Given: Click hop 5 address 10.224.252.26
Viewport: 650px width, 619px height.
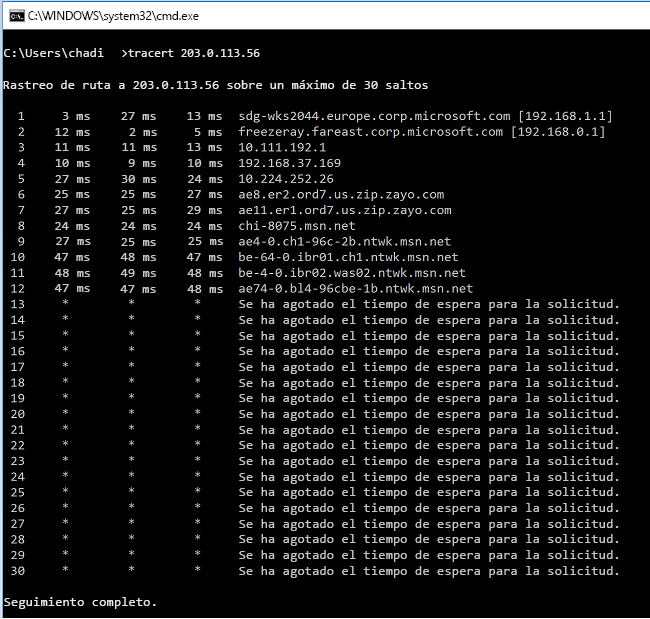Looking at the screenshot, I should pyautogui.click(x=286, y=179).
